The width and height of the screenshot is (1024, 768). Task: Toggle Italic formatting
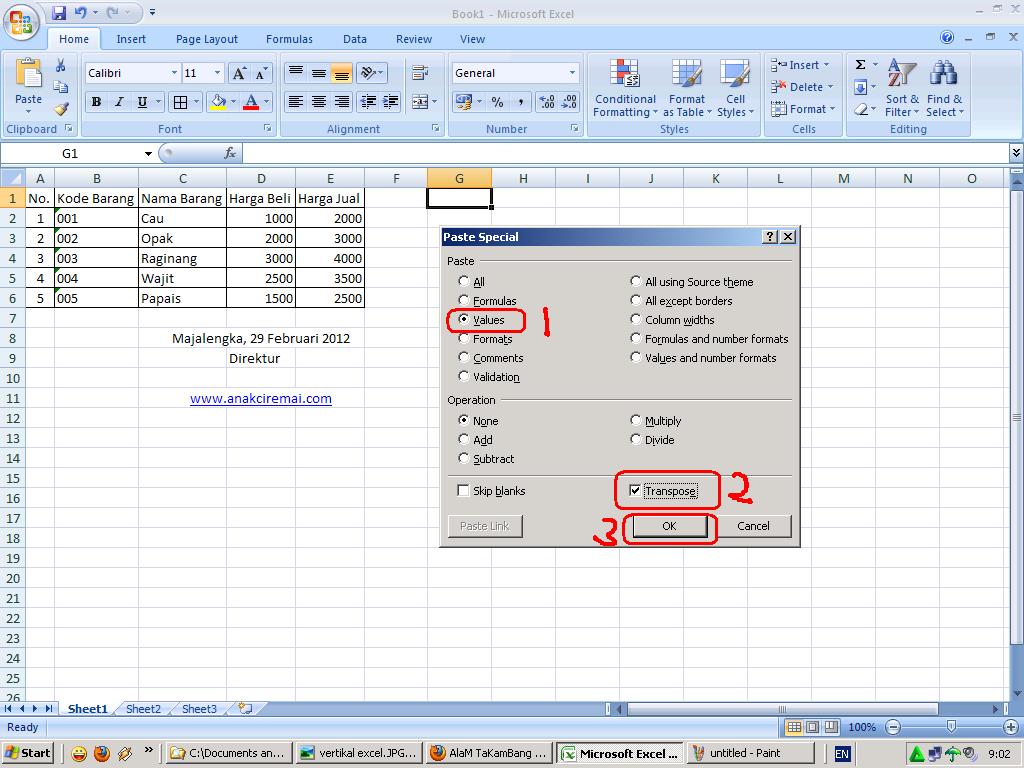119,102
